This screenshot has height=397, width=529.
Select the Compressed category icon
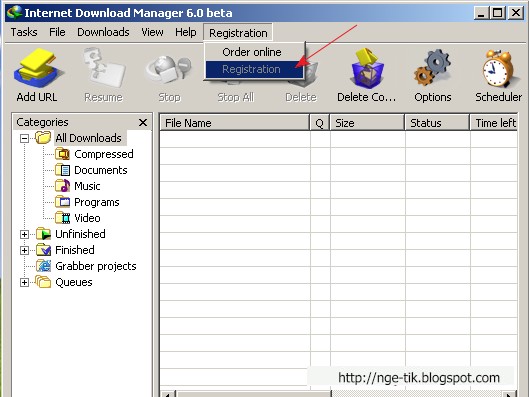(62, 154)
